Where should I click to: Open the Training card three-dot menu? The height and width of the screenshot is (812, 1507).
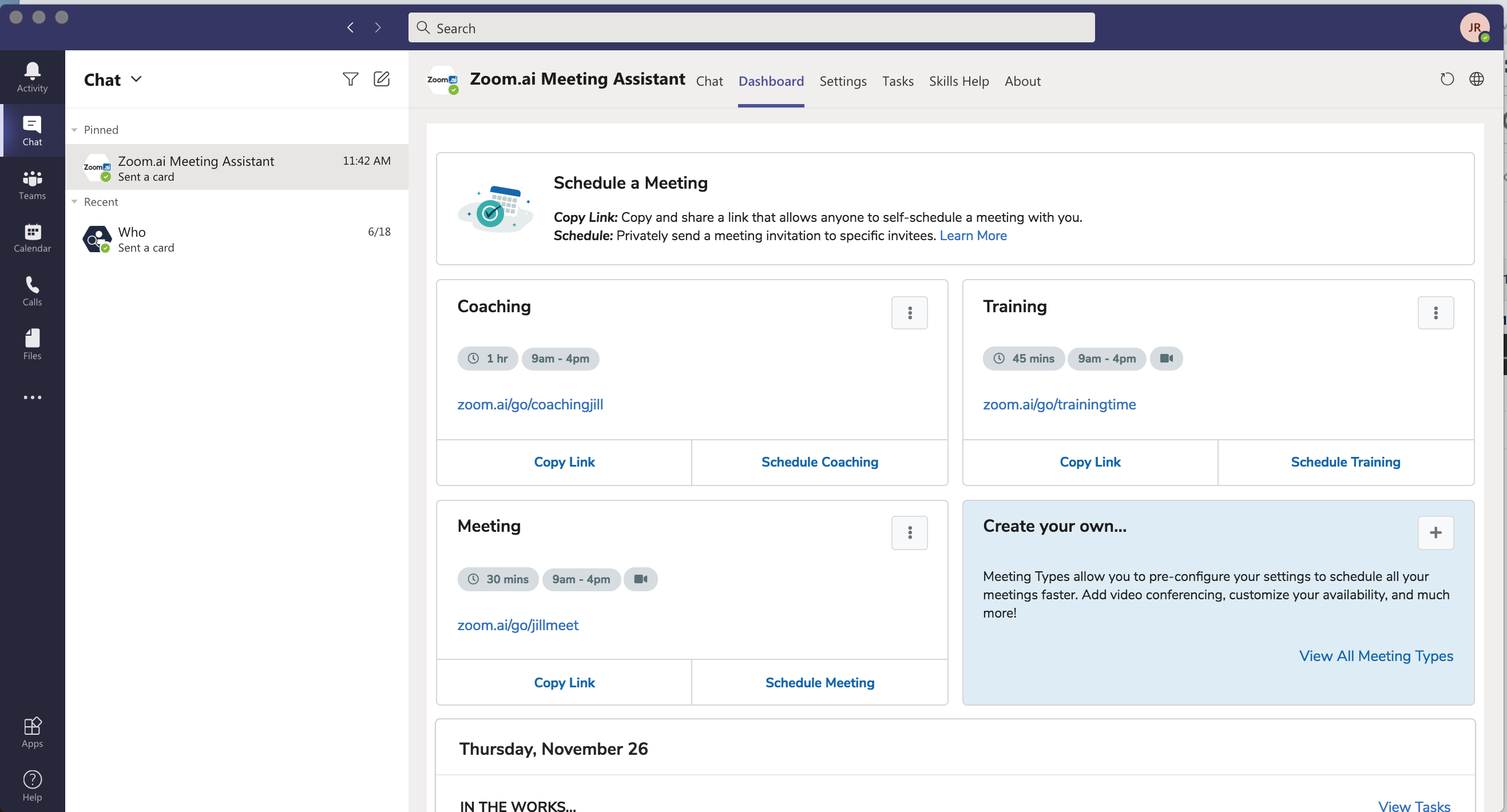click(x=1435, y=313)
